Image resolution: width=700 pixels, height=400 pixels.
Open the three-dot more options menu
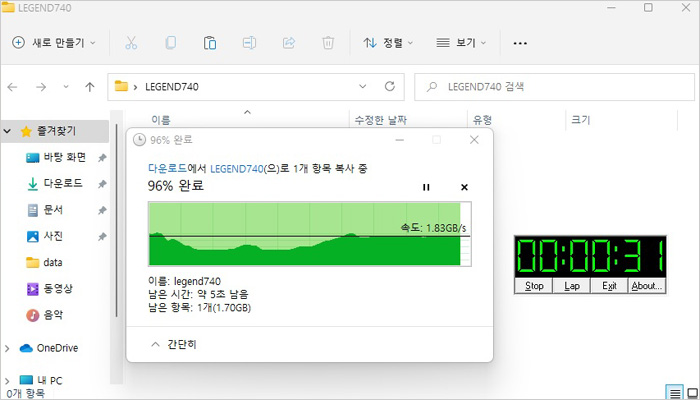click(x=520, y=43)
